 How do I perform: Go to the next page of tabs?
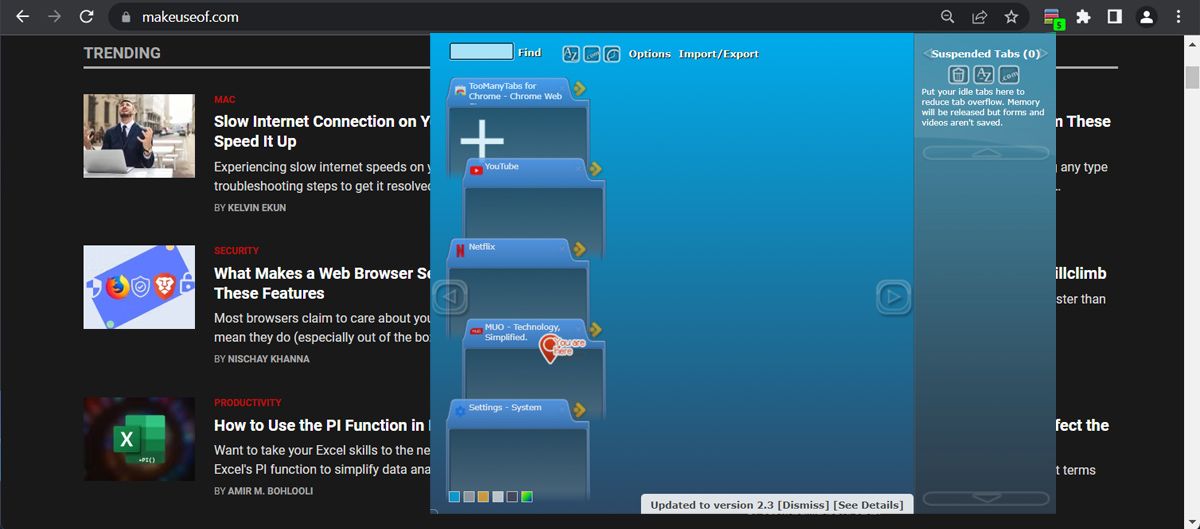(893, 296)
